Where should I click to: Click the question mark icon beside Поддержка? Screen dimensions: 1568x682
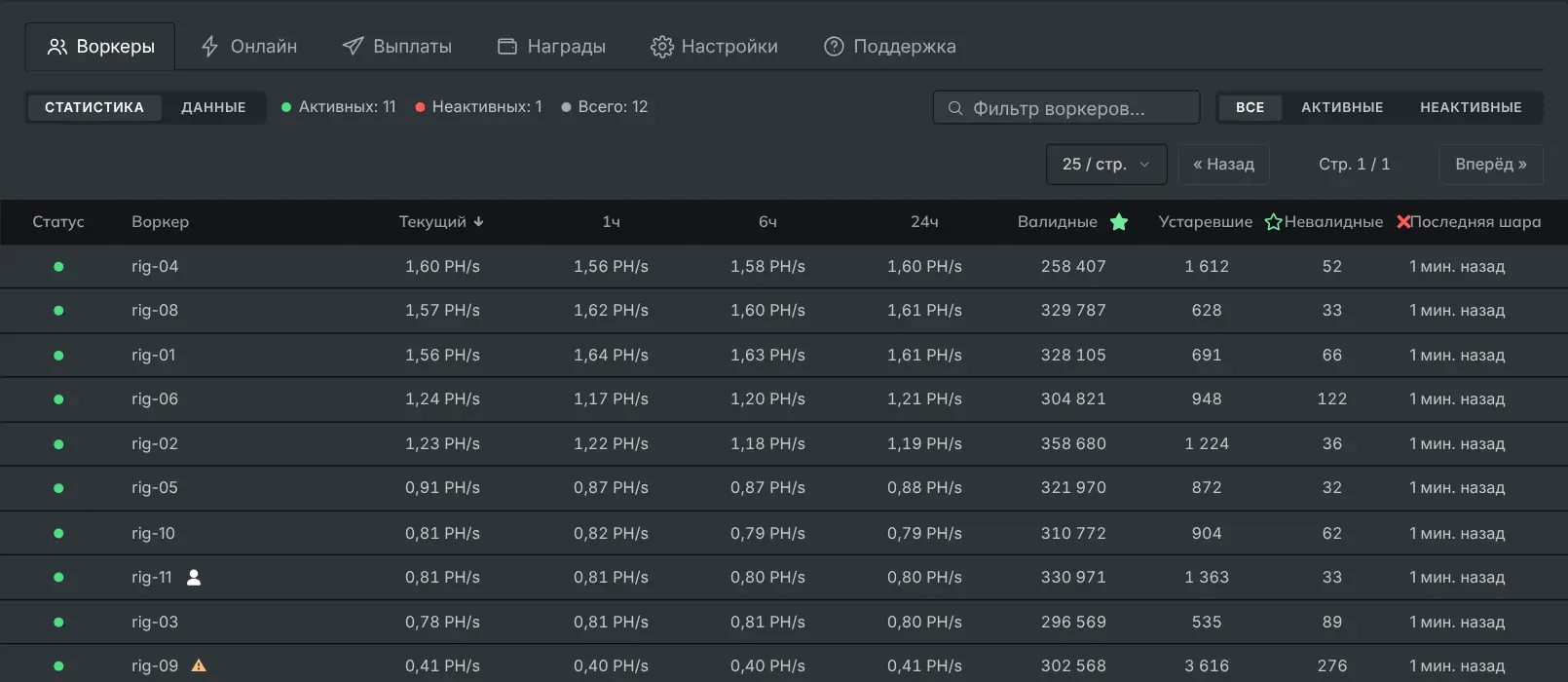coord(834,47)
